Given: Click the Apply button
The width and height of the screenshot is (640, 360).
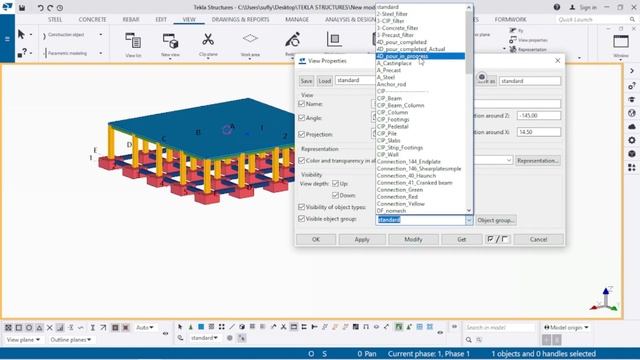Looking at the screenshot, I should pos(362,240).
